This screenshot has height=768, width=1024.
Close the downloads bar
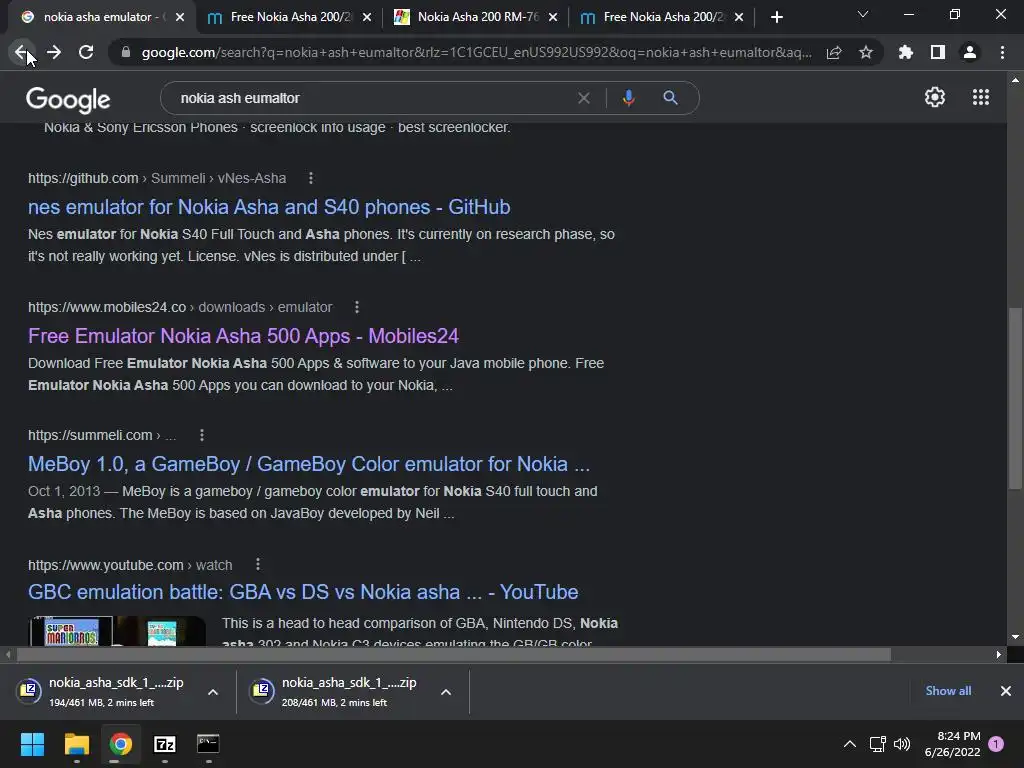pos(1006,691)
